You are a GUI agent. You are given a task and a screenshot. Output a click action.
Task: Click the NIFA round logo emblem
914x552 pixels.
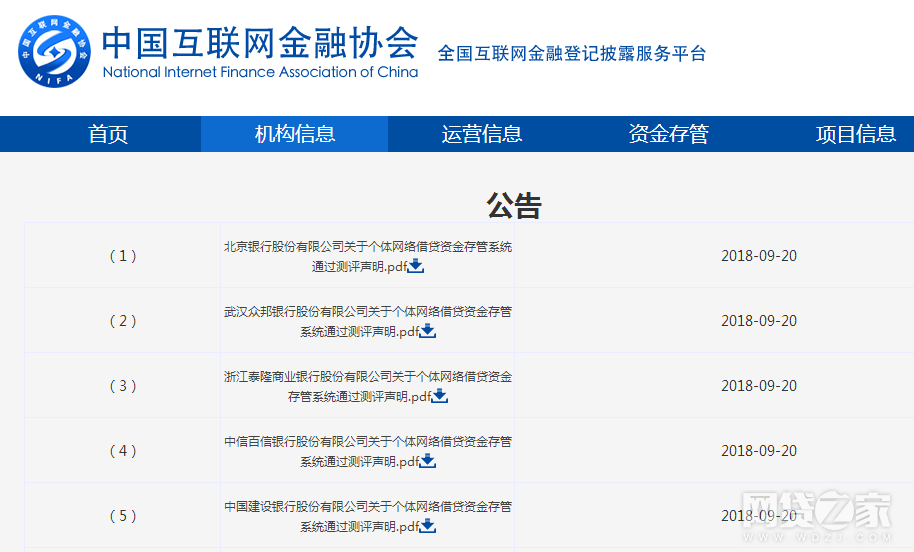tap(54, 52)
